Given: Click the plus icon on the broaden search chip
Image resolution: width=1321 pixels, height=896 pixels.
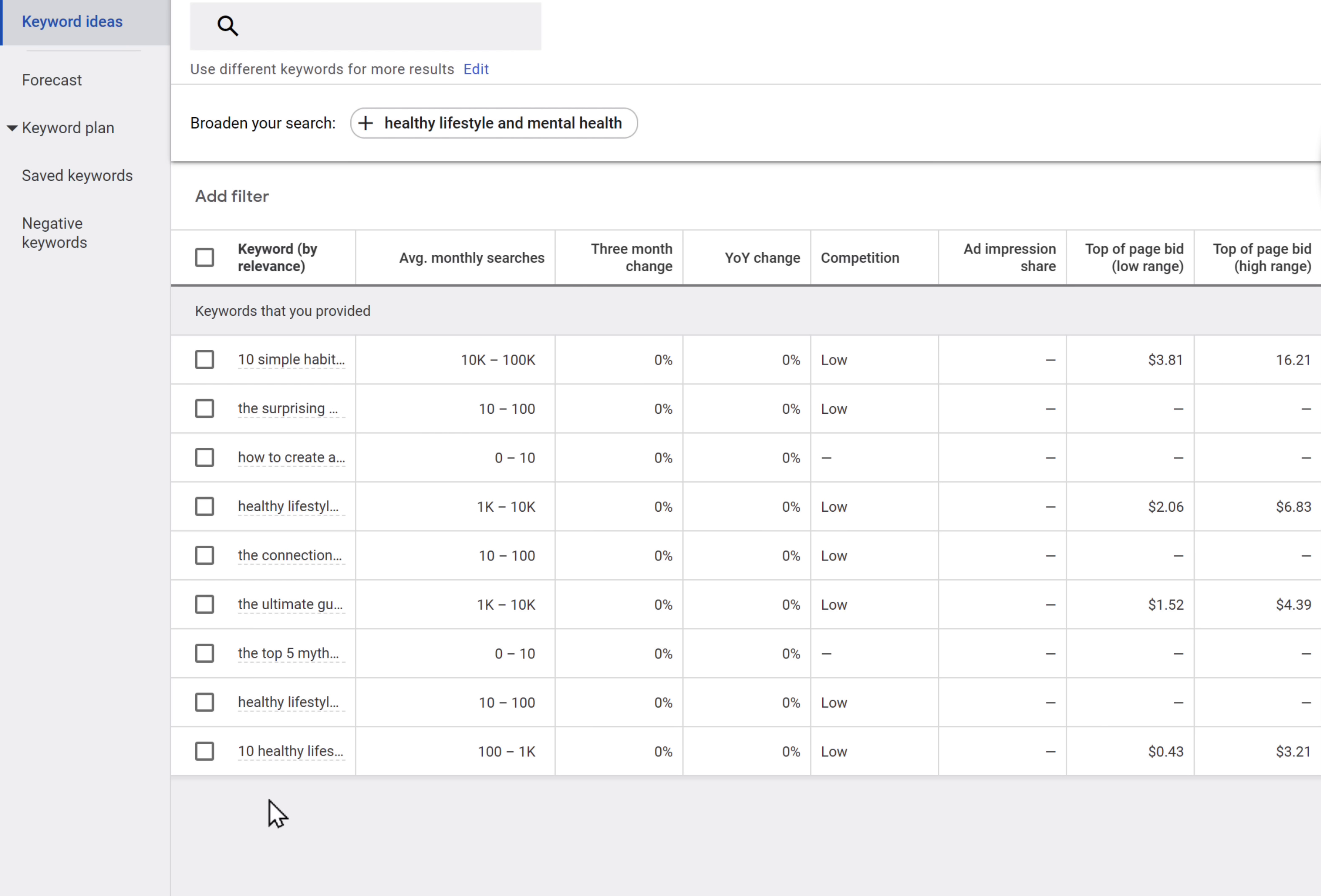Looking at the screenshot, I should (x=366, y=123).
